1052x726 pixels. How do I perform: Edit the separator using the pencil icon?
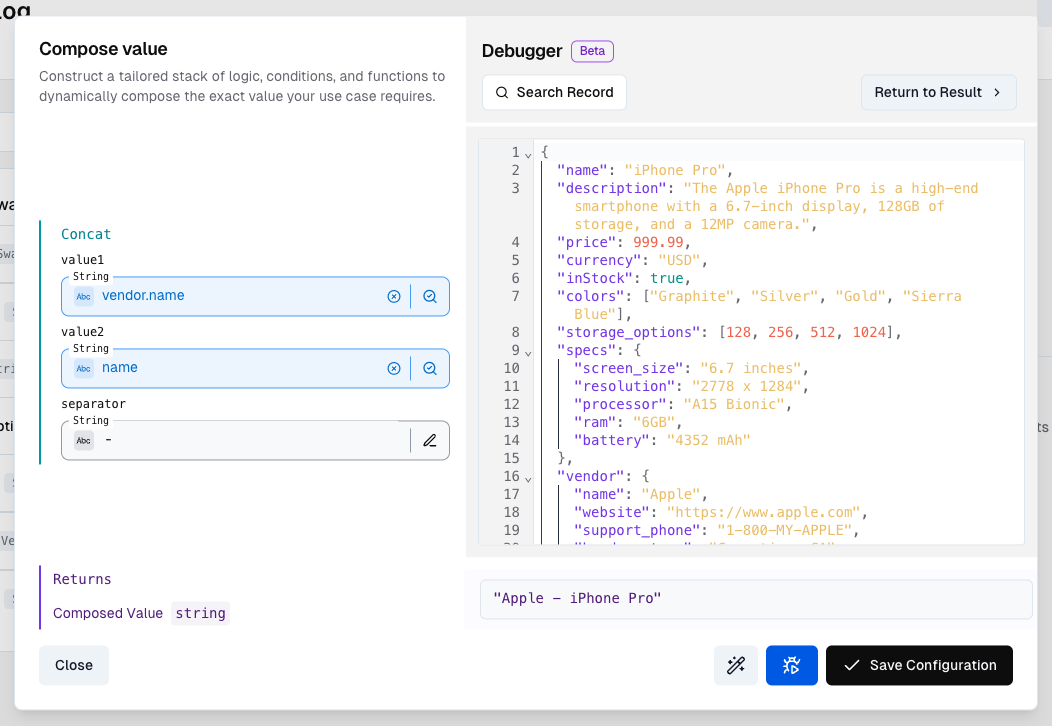[x=430, y=440]
